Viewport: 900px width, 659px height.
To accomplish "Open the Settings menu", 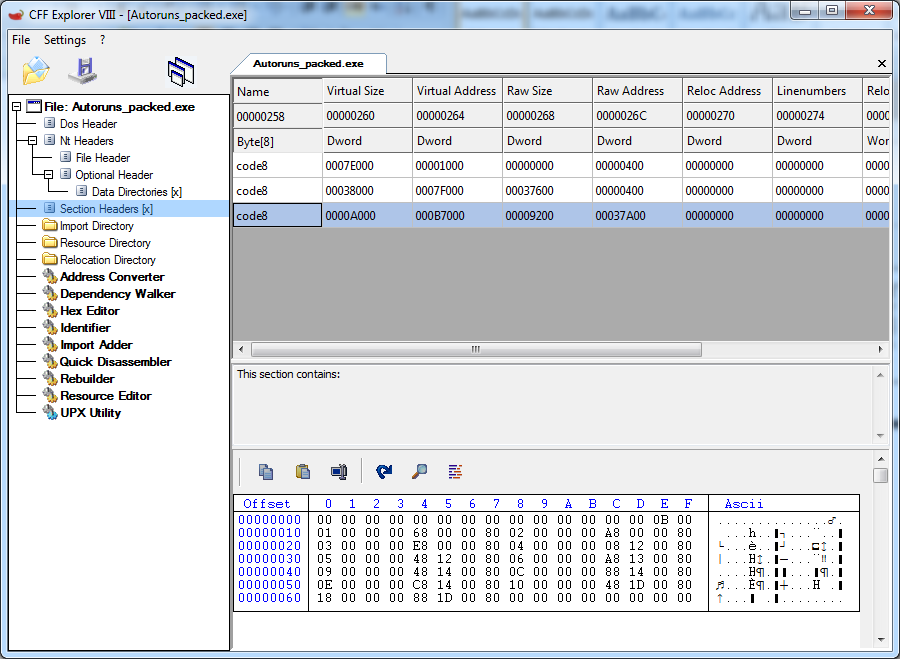I will pyautogui.click(x=65, y=40).
